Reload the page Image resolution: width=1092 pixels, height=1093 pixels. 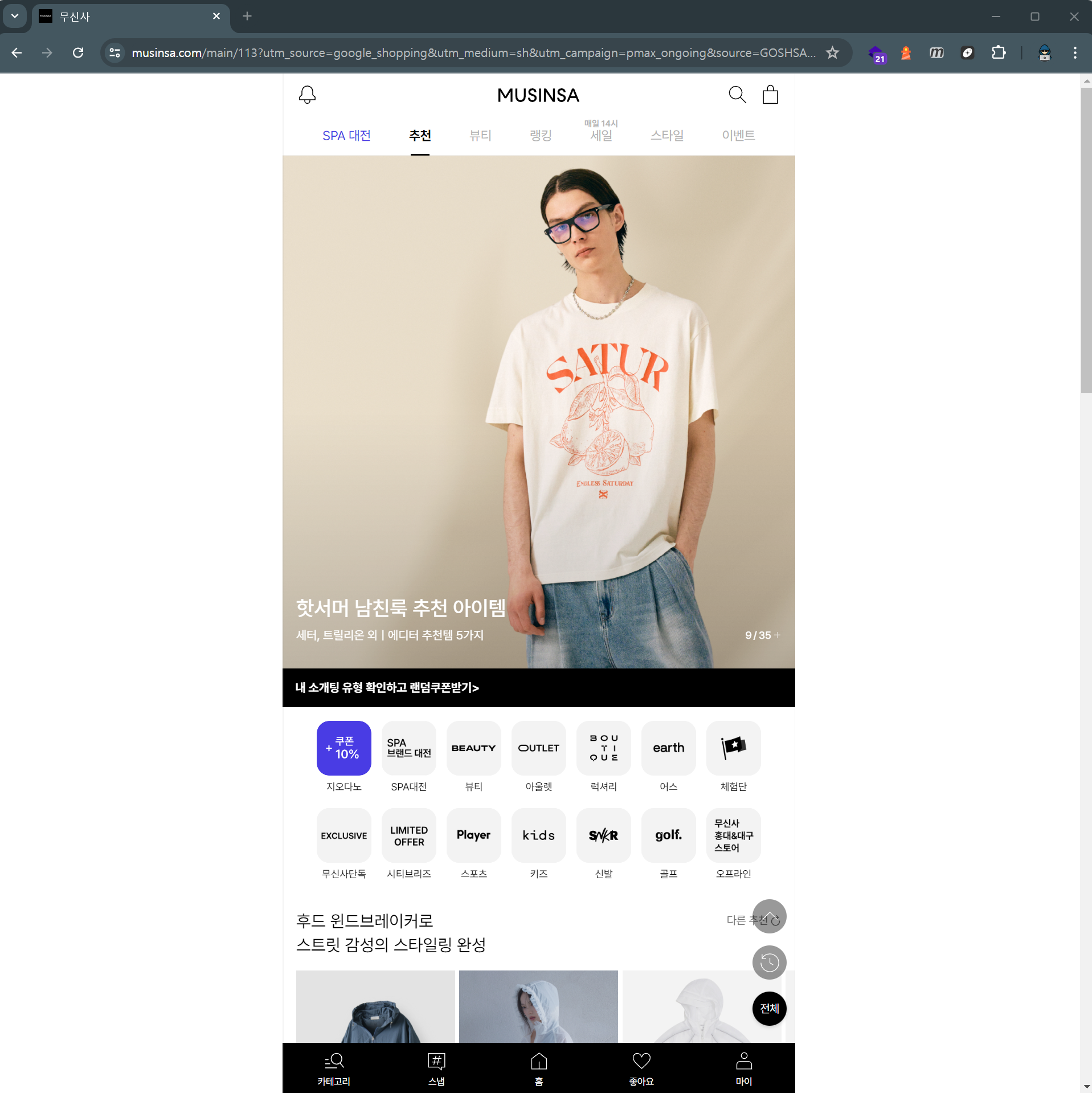coord(78,53)
